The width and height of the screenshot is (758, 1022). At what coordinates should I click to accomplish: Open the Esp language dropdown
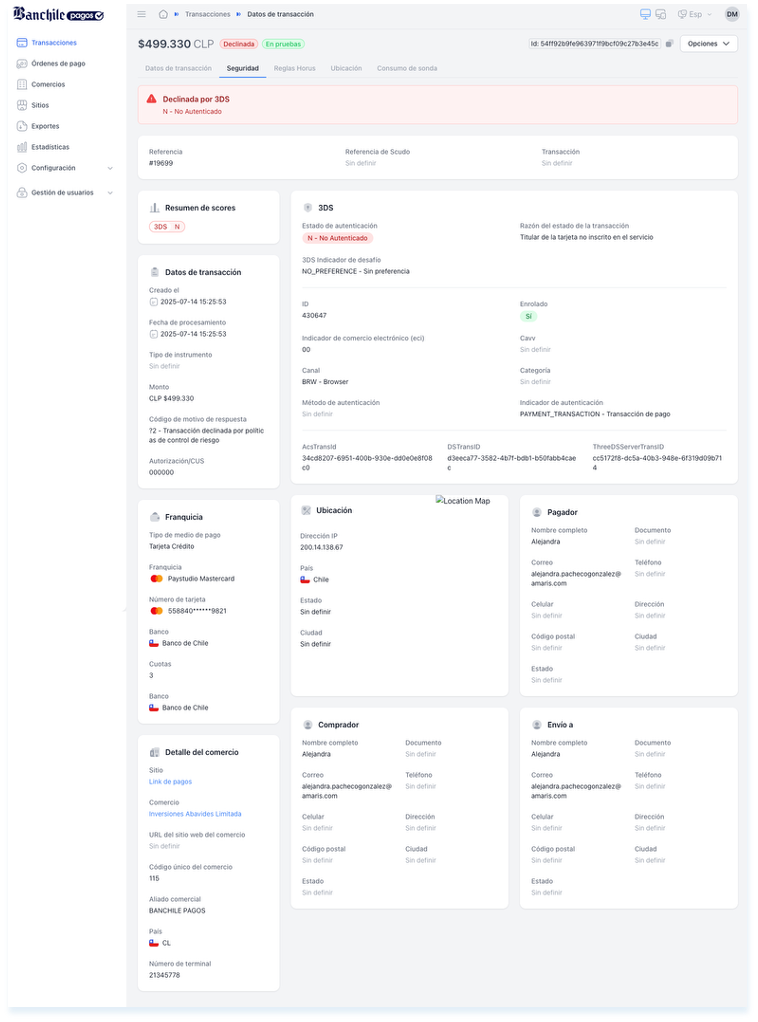tap(695, 14)
